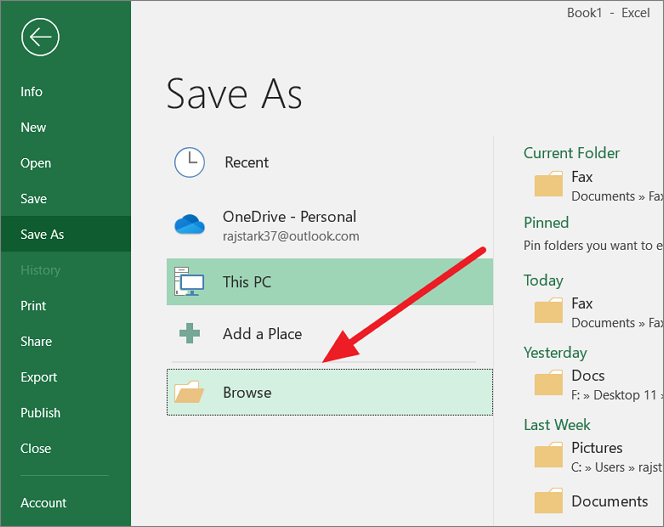
Task: Open the Print page
Action: point(66,305)
